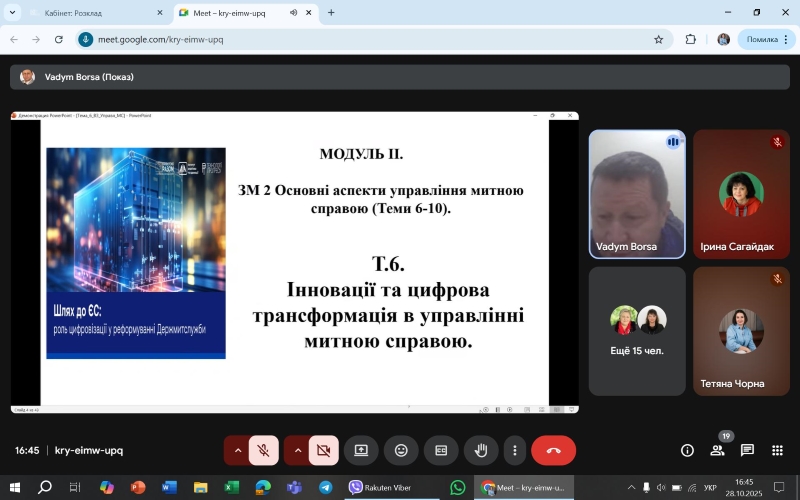Viewport: 800px width, 500px height.
Task: Open more options three-dot menu
Action: point(514,451)
